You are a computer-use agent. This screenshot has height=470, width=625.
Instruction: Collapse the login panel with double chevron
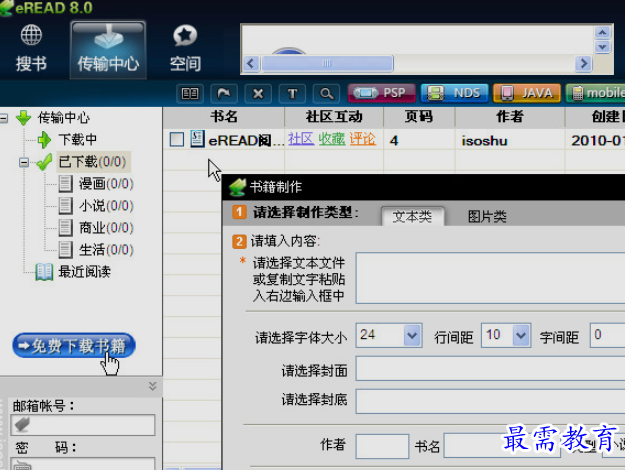[152, 386]
